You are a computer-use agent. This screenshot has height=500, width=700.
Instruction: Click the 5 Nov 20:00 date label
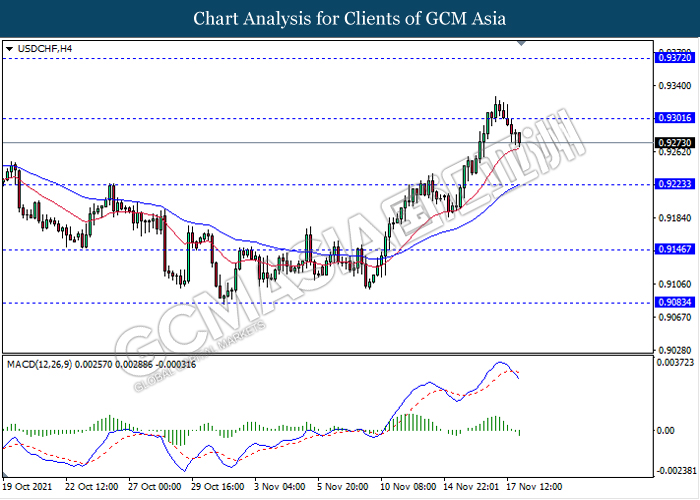343,487
